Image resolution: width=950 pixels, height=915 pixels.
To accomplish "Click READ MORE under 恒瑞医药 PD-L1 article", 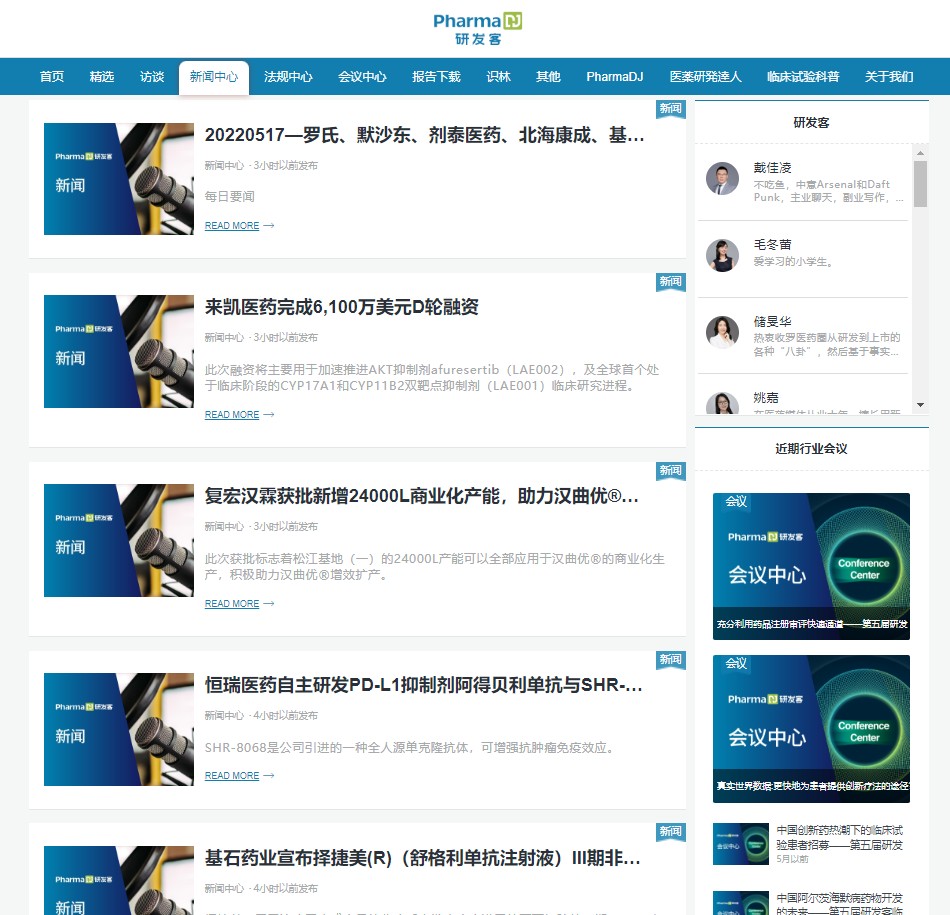I will pos(239,776).
